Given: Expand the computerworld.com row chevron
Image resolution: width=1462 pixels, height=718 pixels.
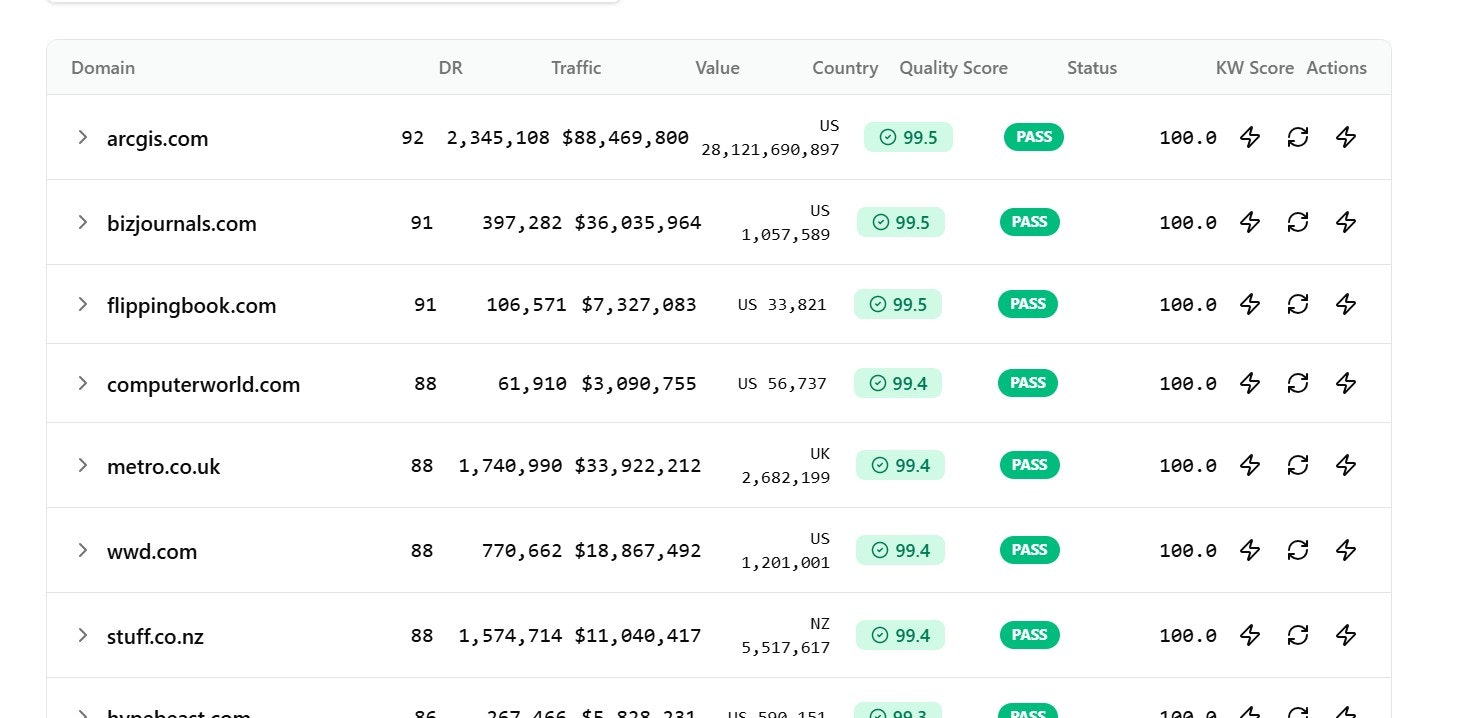Looking at the screenshot, I should coord(83,382).
